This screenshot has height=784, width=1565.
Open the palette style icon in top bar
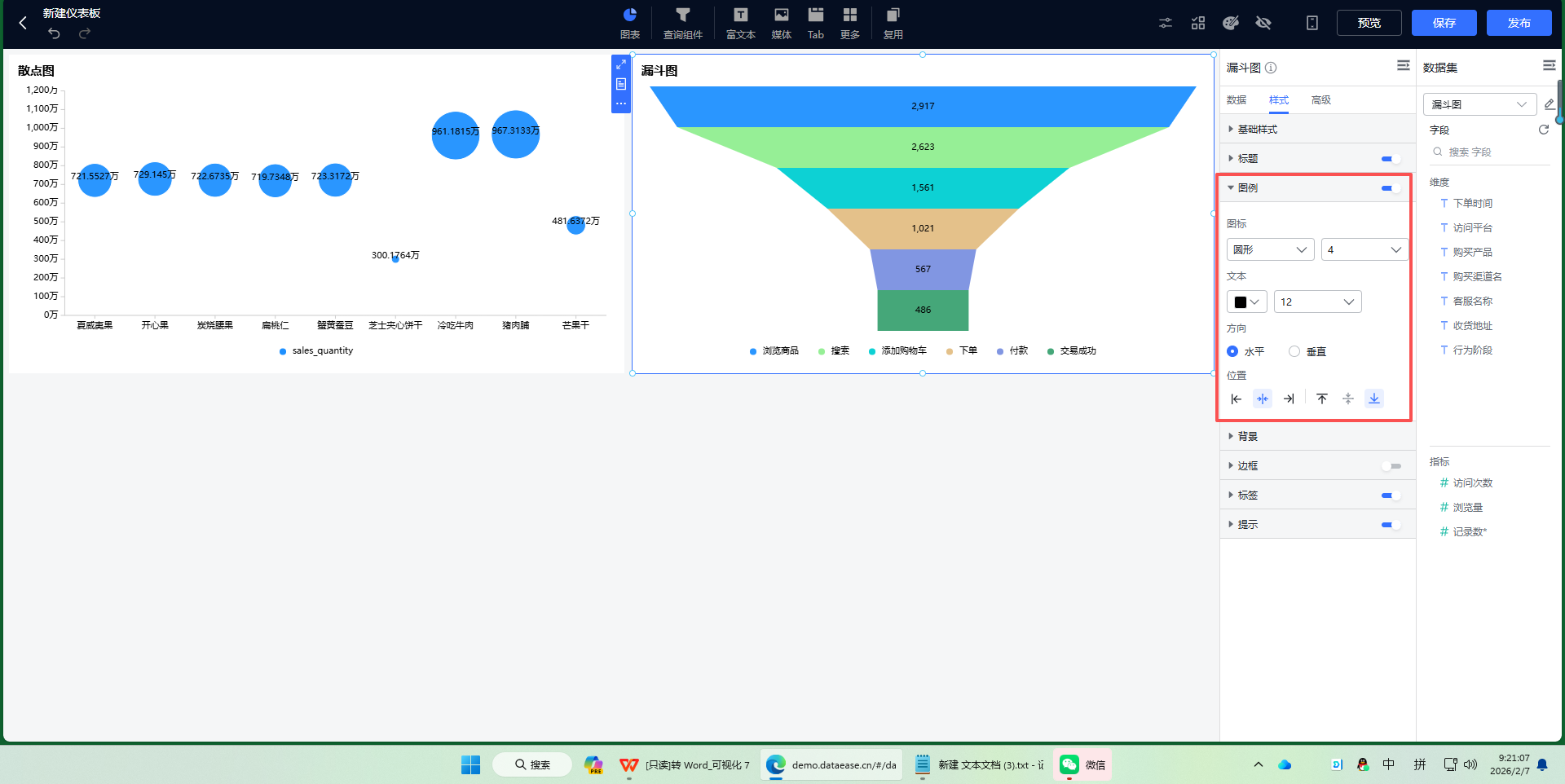click(x=1231, y=23)
